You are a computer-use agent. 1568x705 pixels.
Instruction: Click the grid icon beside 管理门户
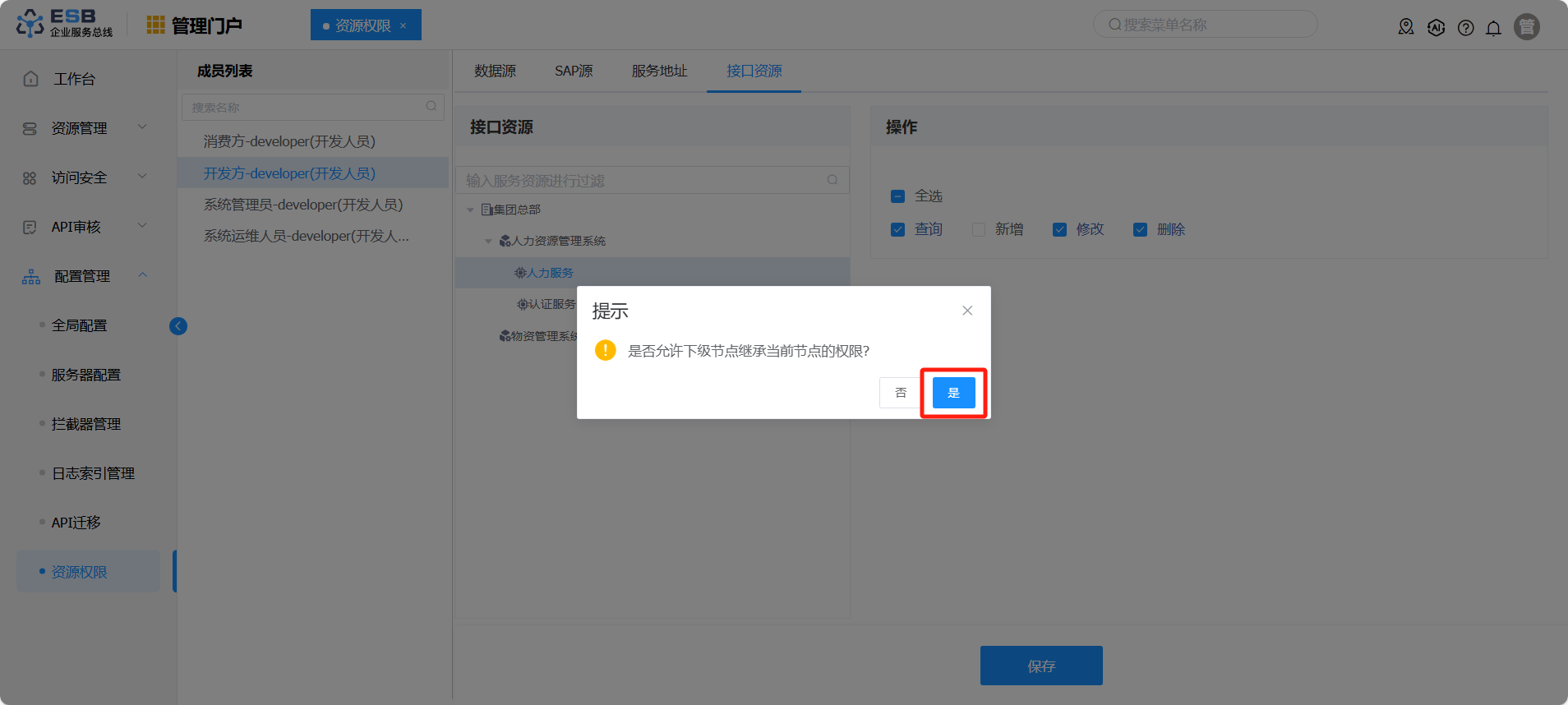click(155, 25)
